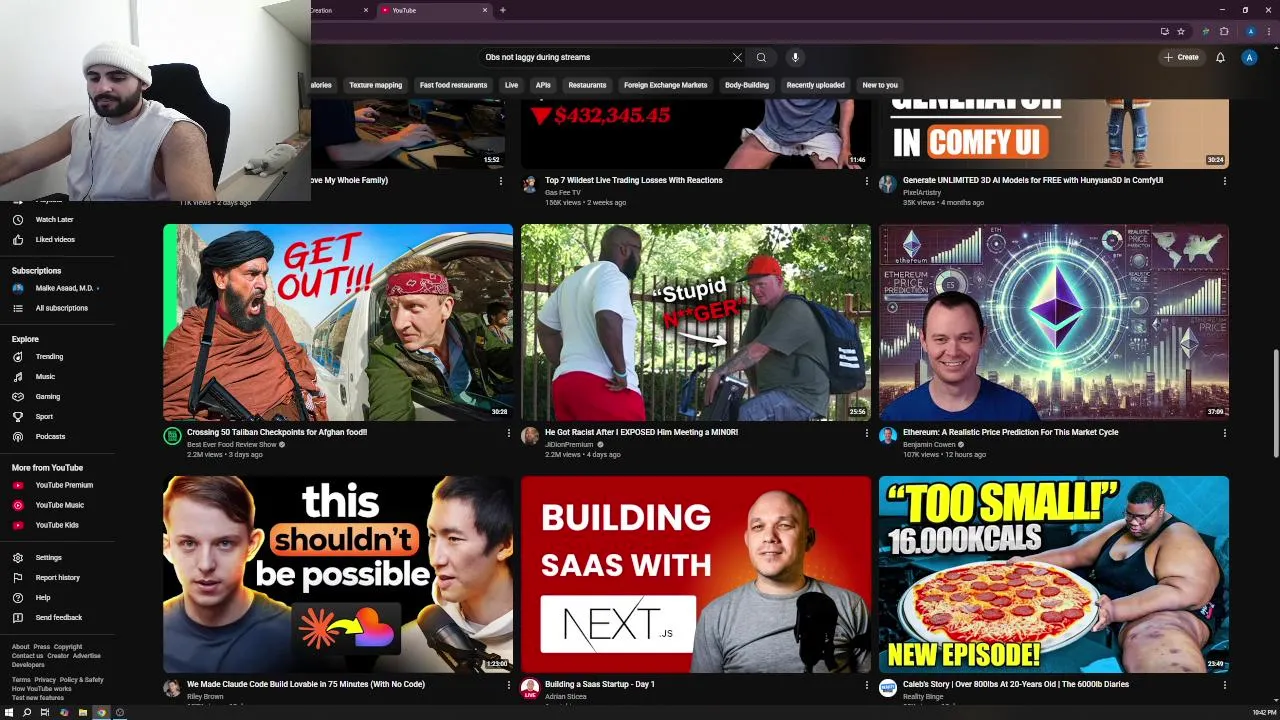Select the APIs filter chip

[x=543, y=85]
